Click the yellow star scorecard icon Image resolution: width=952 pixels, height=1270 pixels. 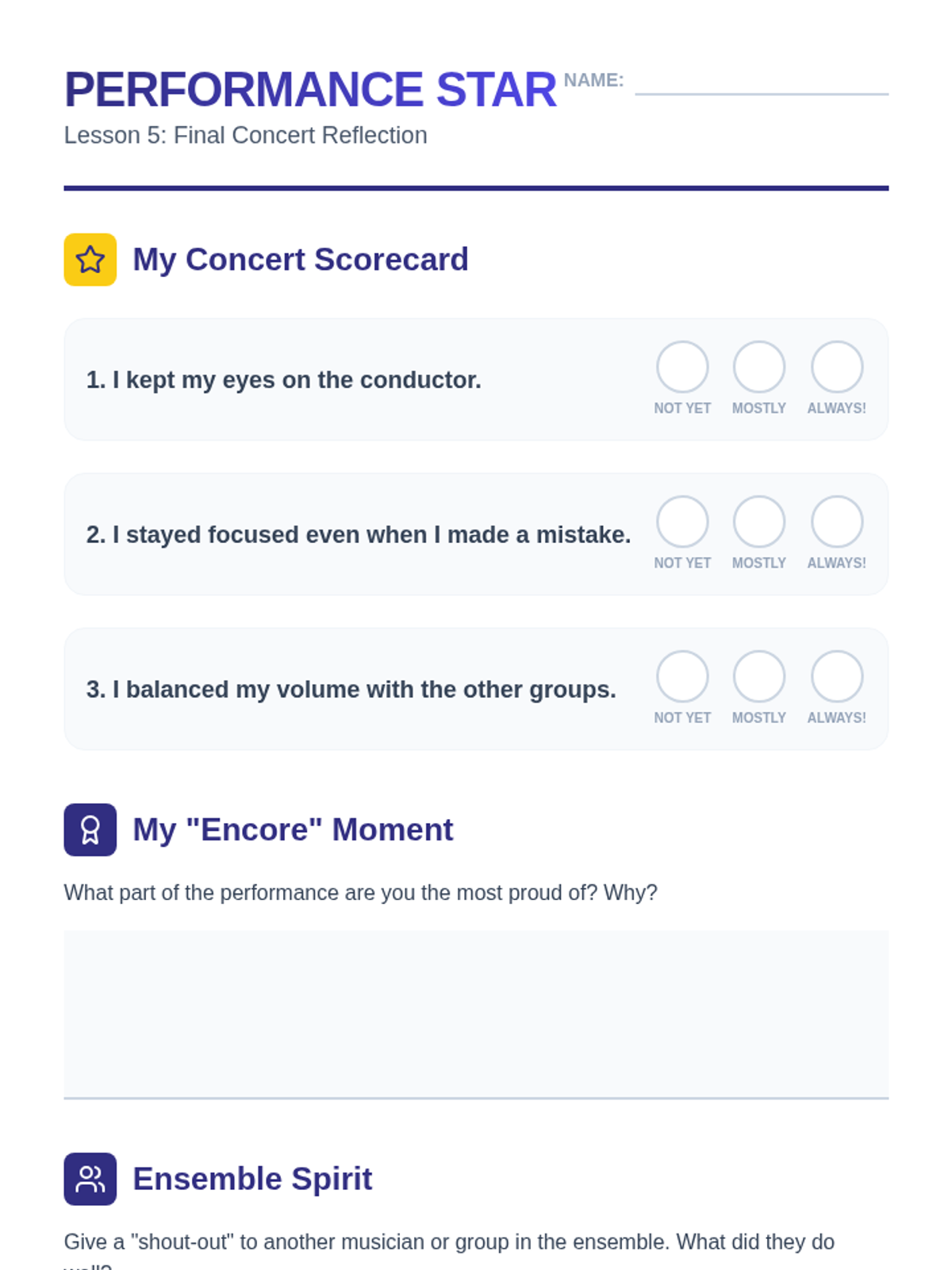[90, 260]
